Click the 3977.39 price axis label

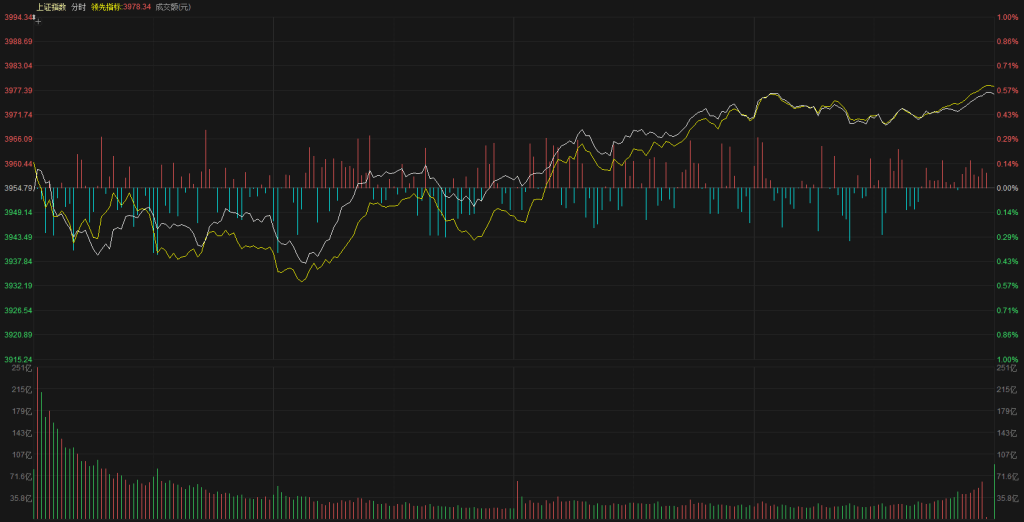point(18,90)
